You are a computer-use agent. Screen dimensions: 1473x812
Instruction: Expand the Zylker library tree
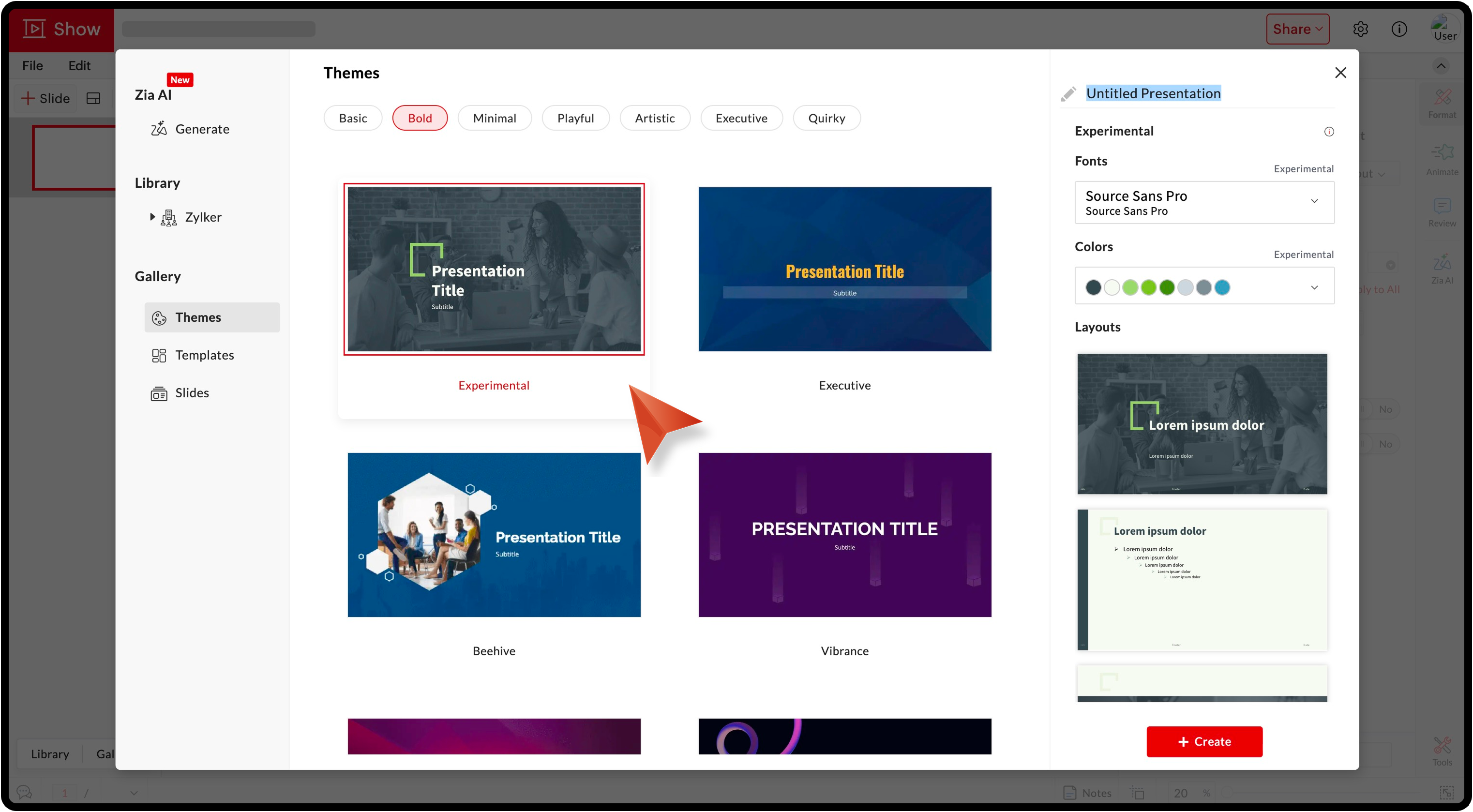[152, 217]
